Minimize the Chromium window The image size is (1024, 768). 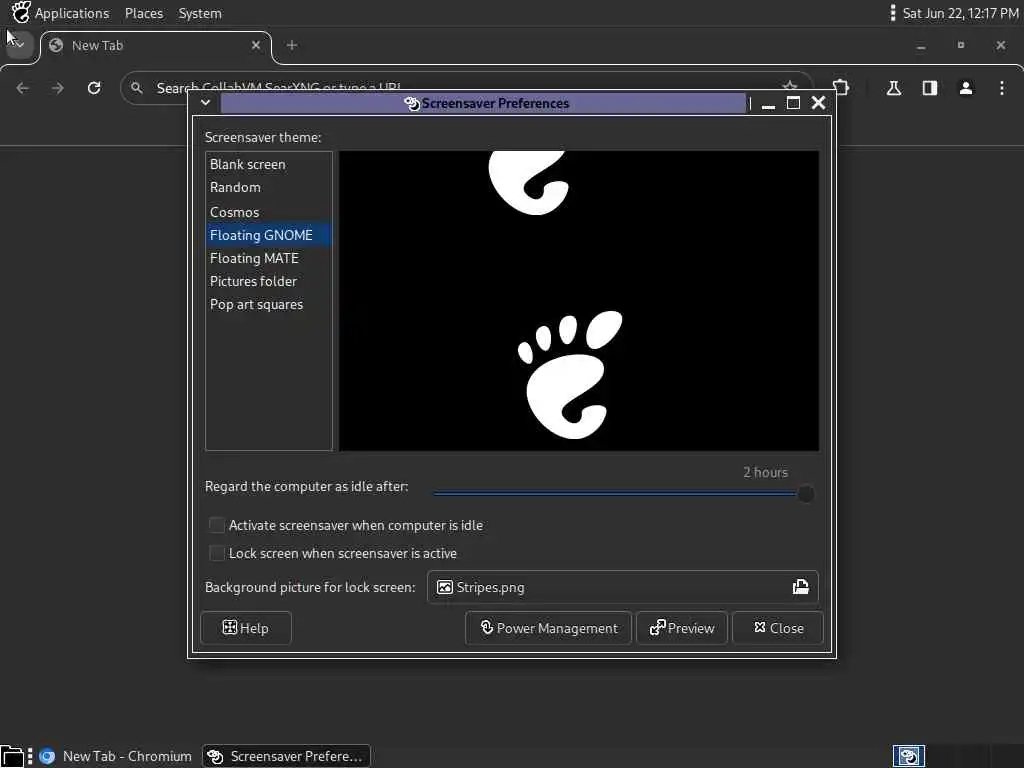tap(921, 46)
